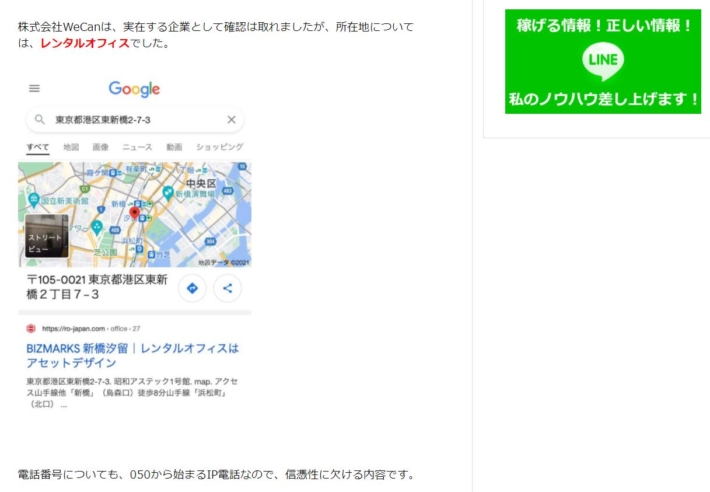Click the share icon button
Screen dimensions: 710x492
(x=227, y=288)
